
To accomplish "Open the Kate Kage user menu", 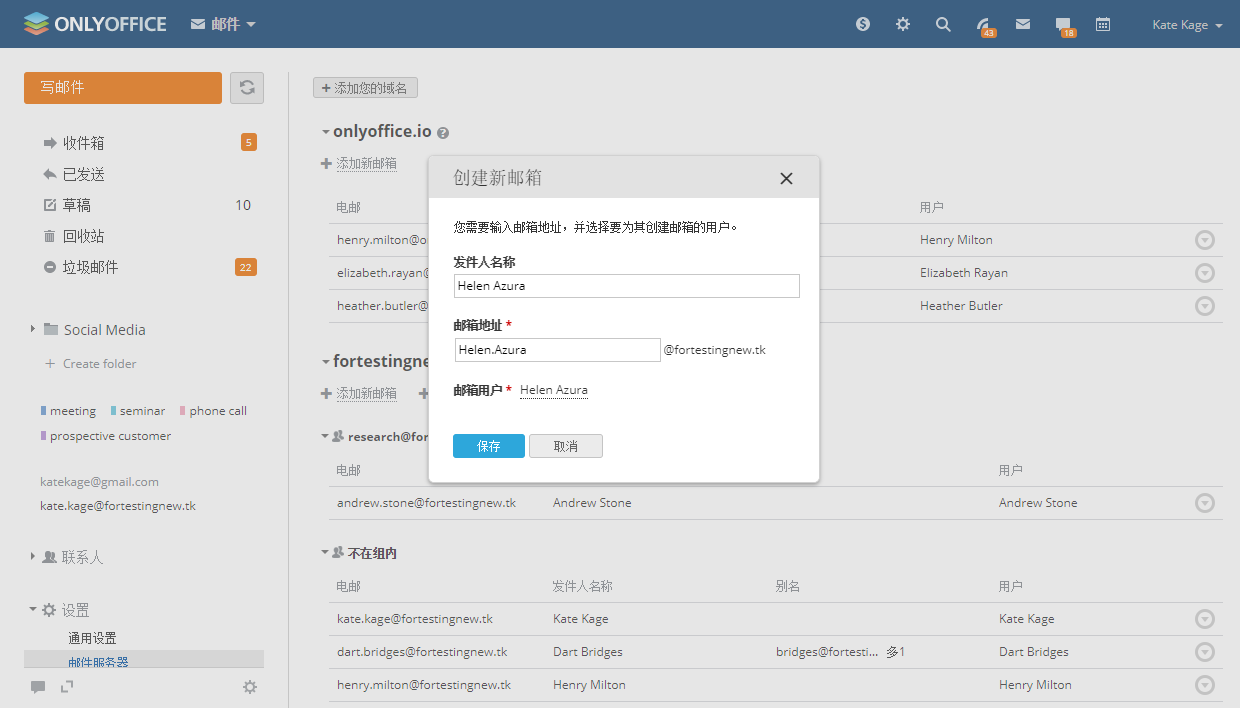I will 1187,25.
